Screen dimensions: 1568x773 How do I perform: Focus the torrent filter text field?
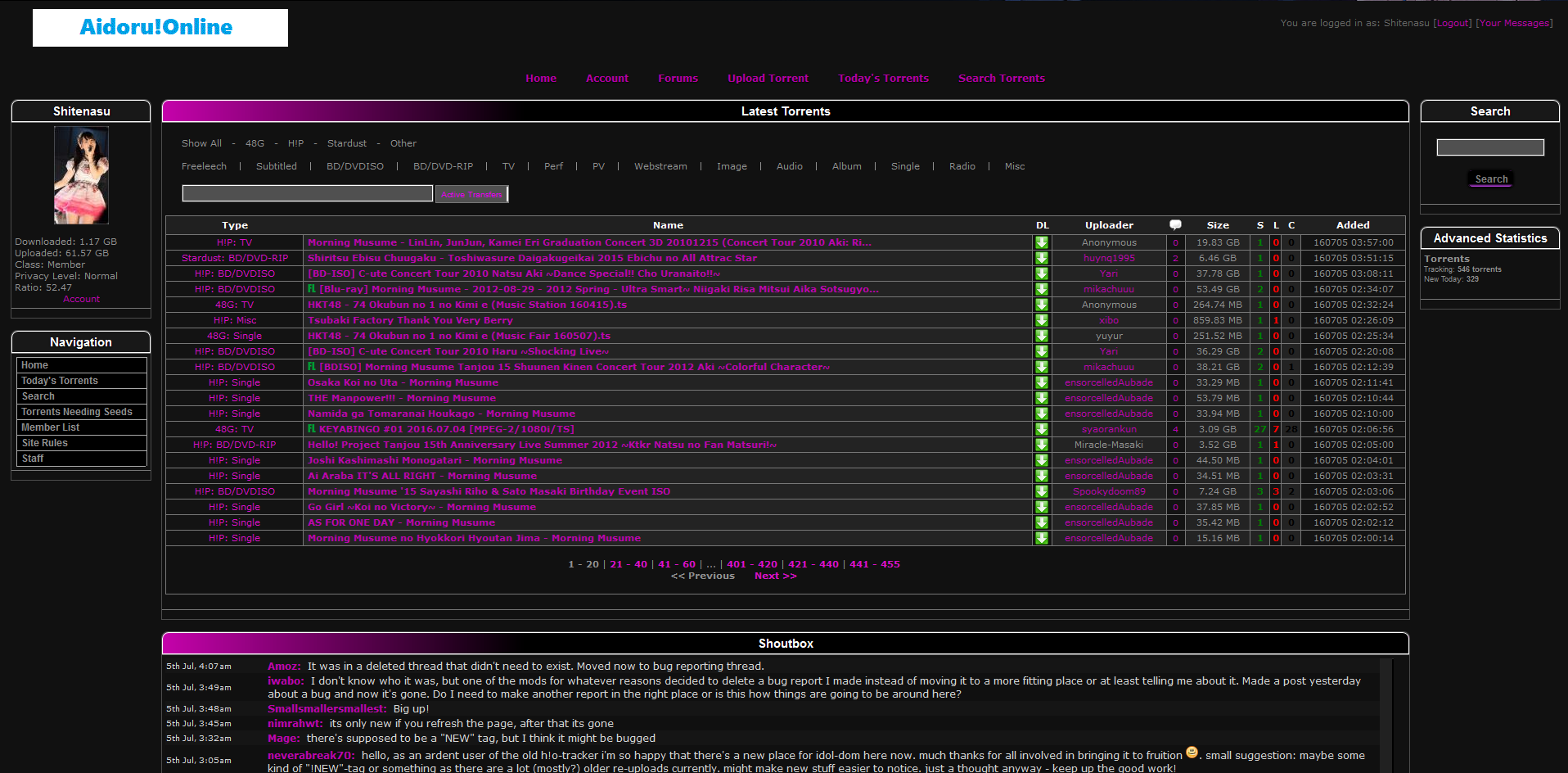(x=308, y=193)
